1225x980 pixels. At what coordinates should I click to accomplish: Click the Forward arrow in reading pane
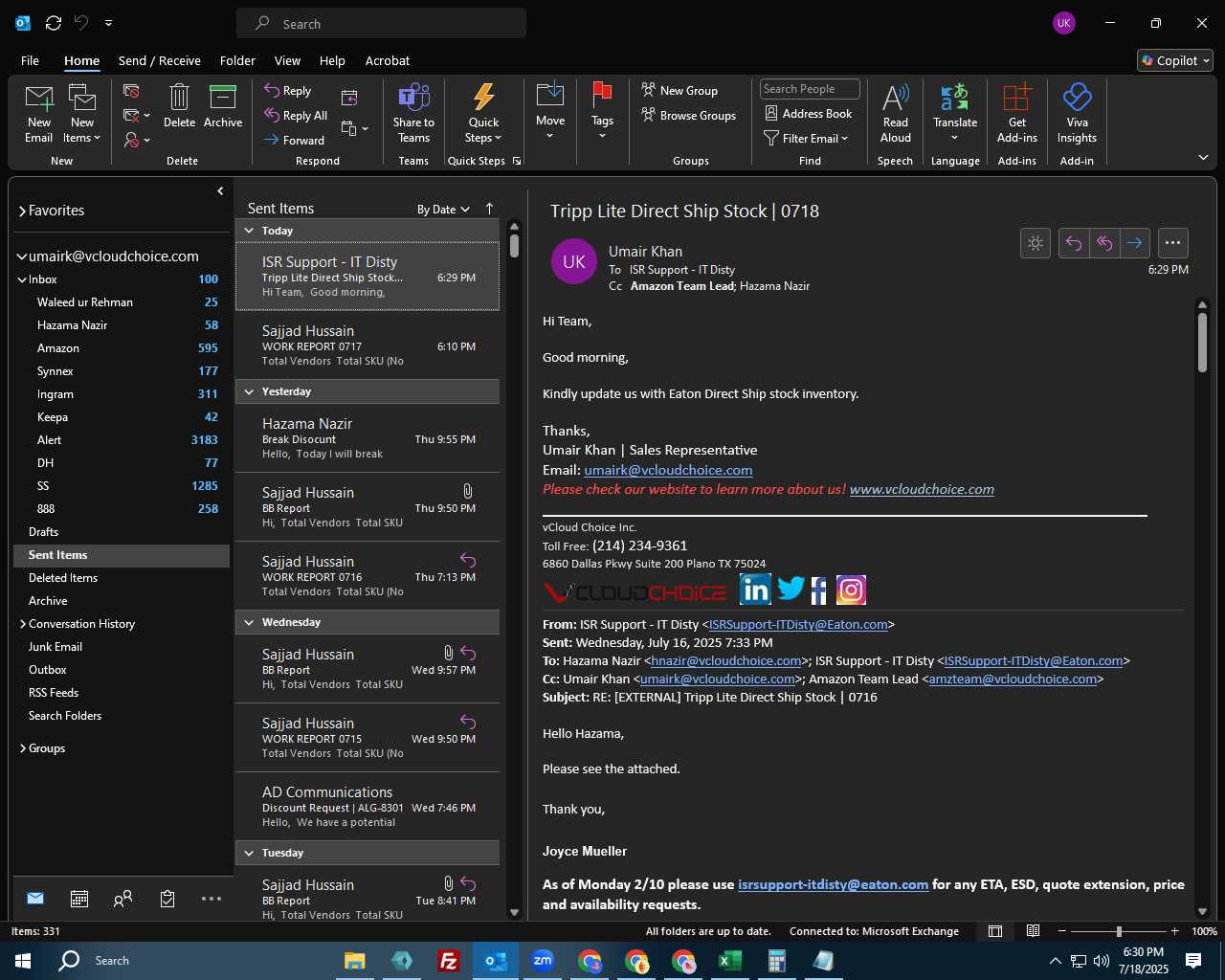pyautogui.click(x=1135, y=243)
